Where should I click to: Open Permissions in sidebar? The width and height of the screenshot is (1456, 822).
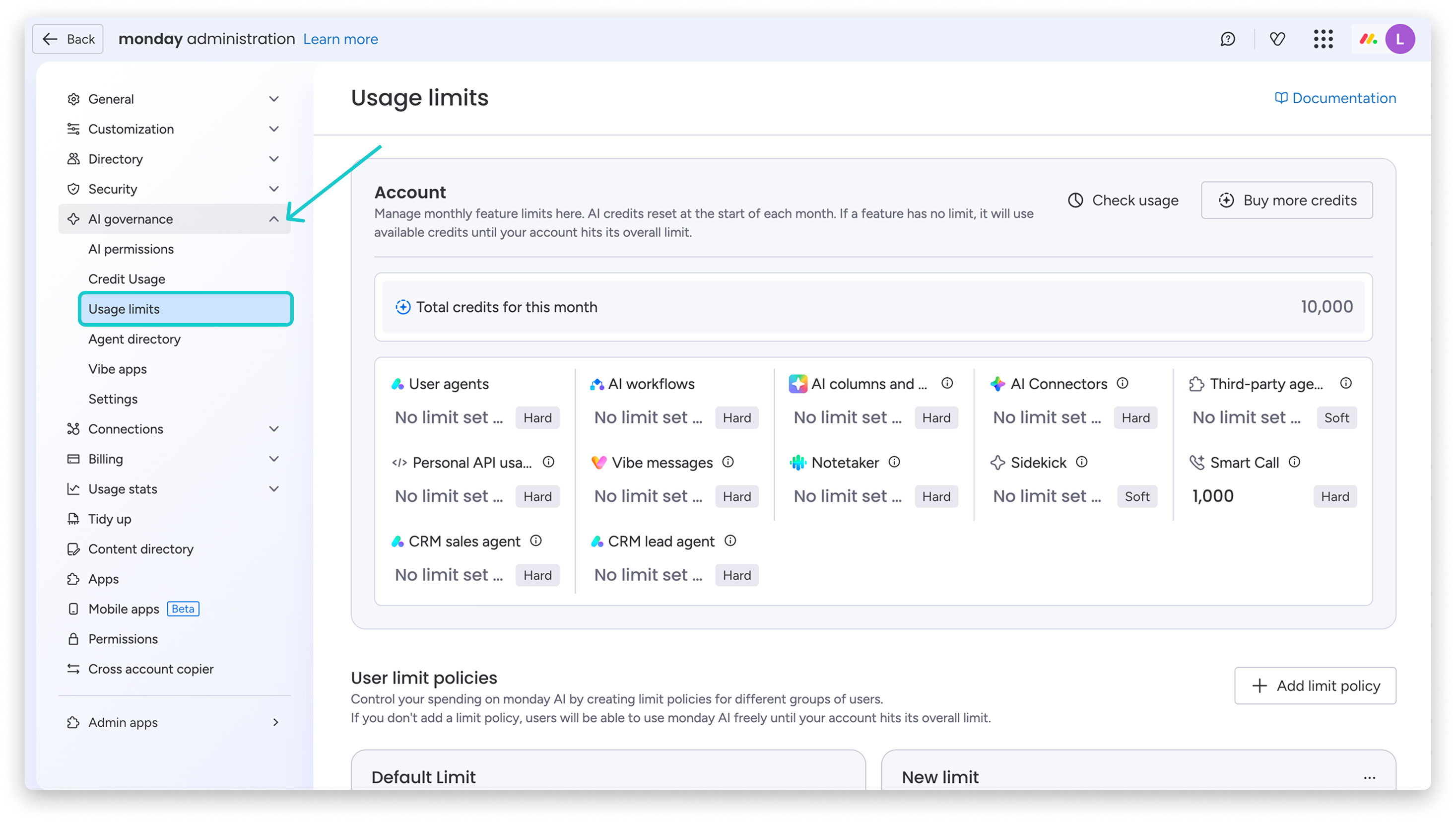123,639
